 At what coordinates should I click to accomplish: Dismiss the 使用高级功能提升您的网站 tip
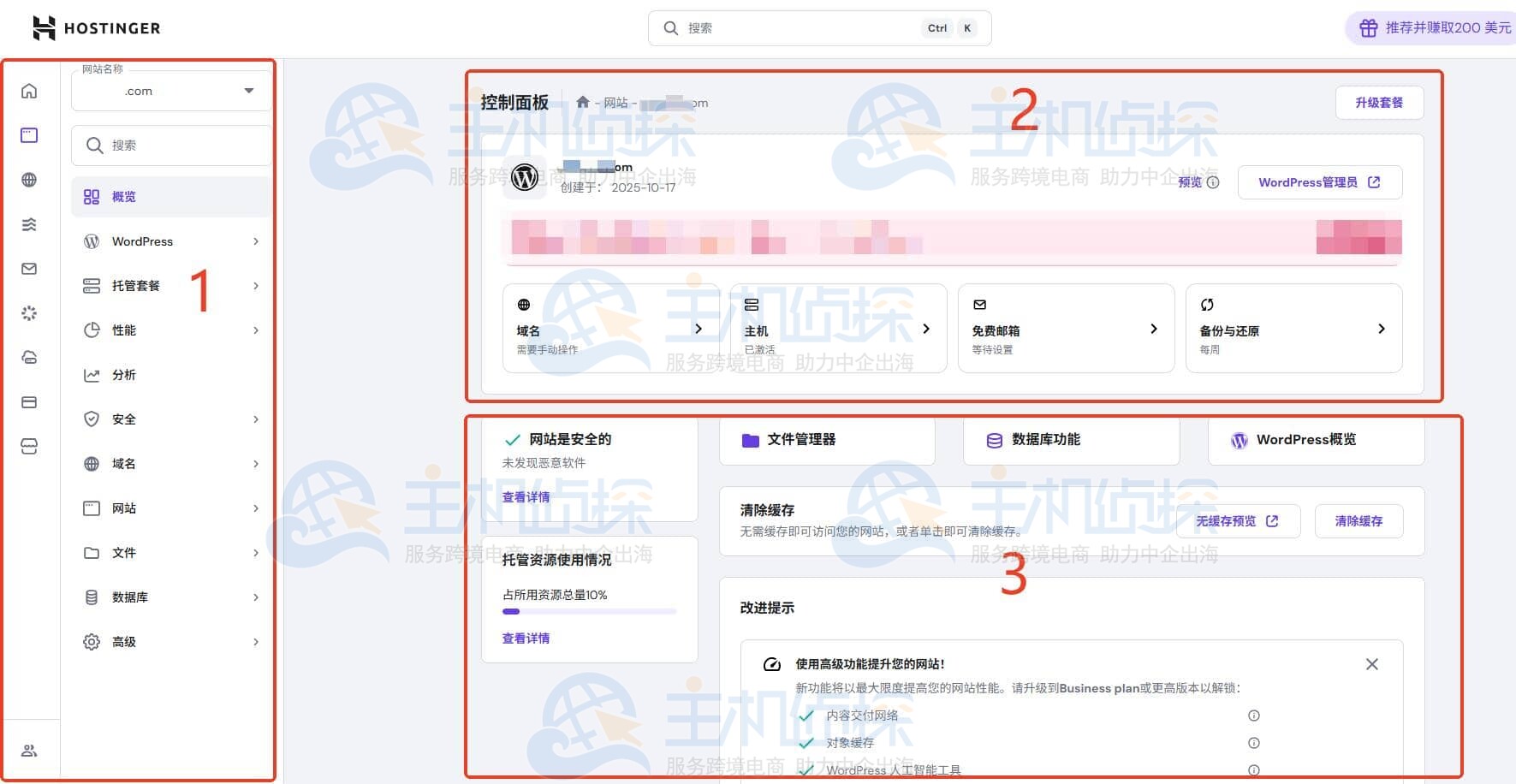[x=1371, y=664]
